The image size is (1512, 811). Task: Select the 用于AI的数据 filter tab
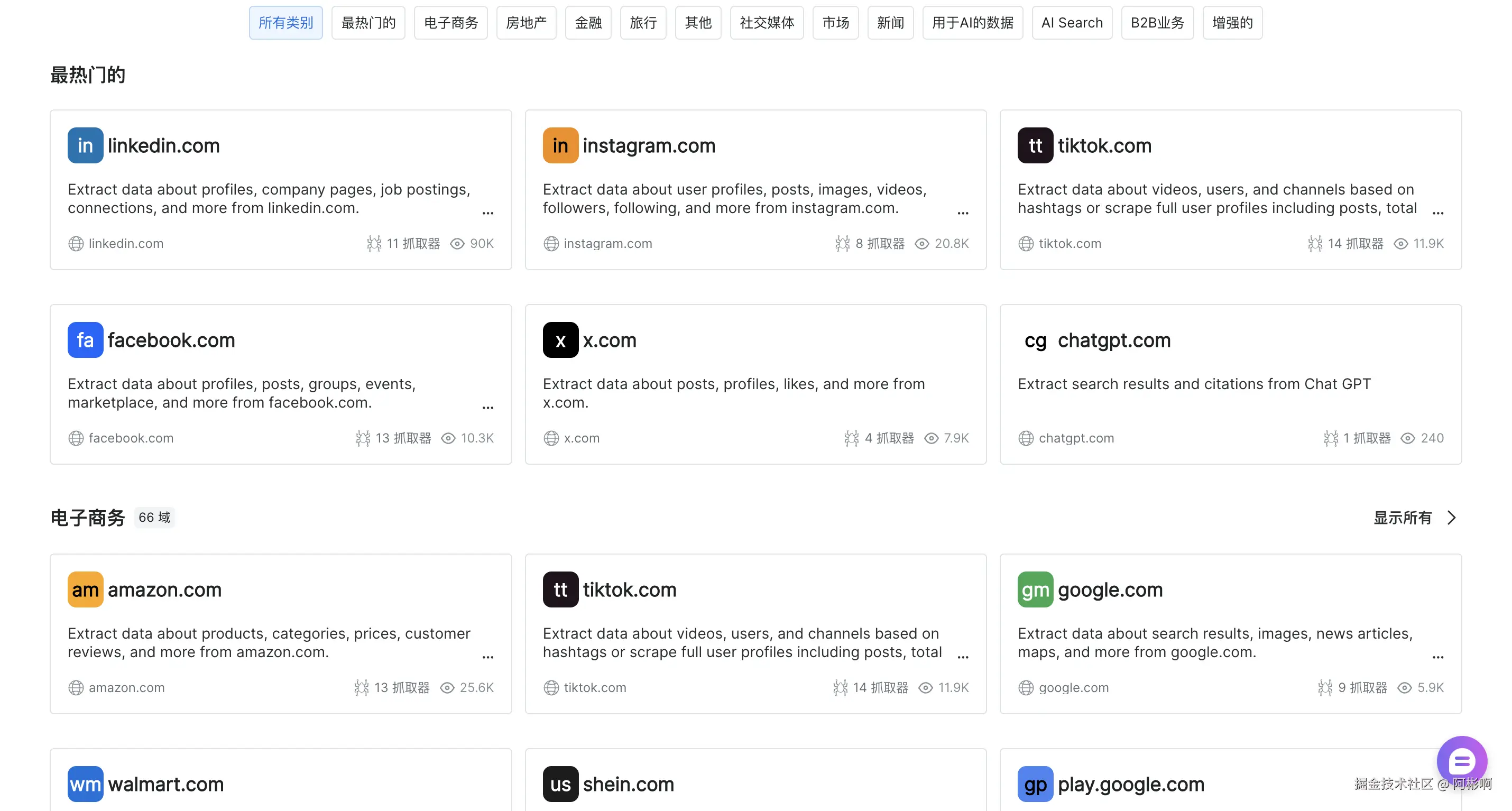[972, 23]
